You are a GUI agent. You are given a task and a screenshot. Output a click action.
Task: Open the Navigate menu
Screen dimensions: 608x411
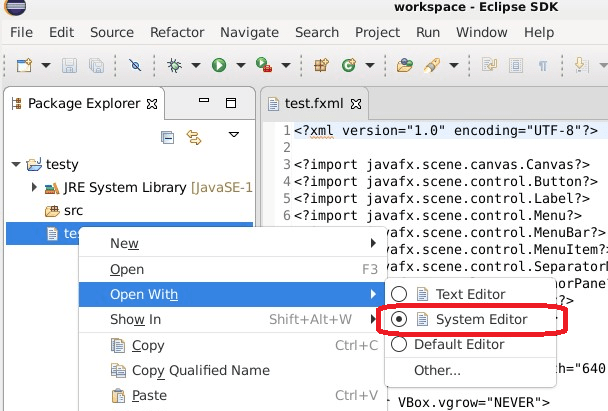tap(249, 33)
